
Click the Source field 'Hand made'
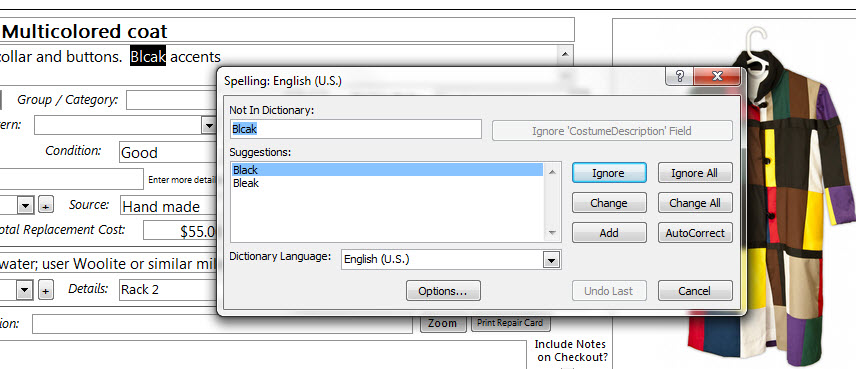[x=169, y=206]
